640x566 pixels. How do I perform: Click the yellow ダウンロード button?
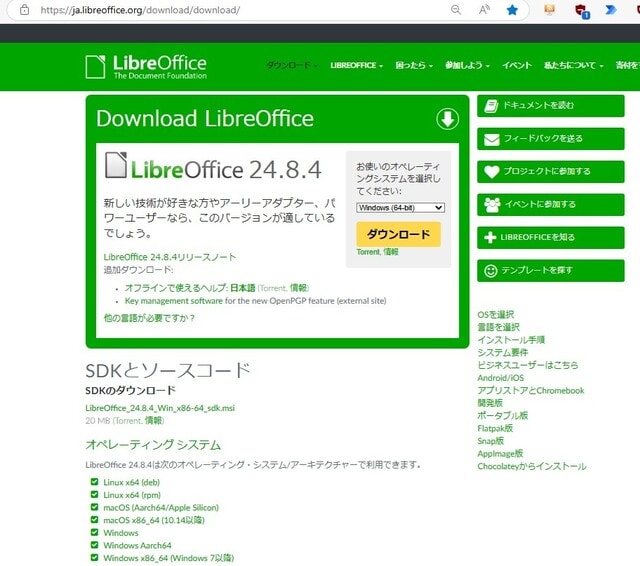398,235
